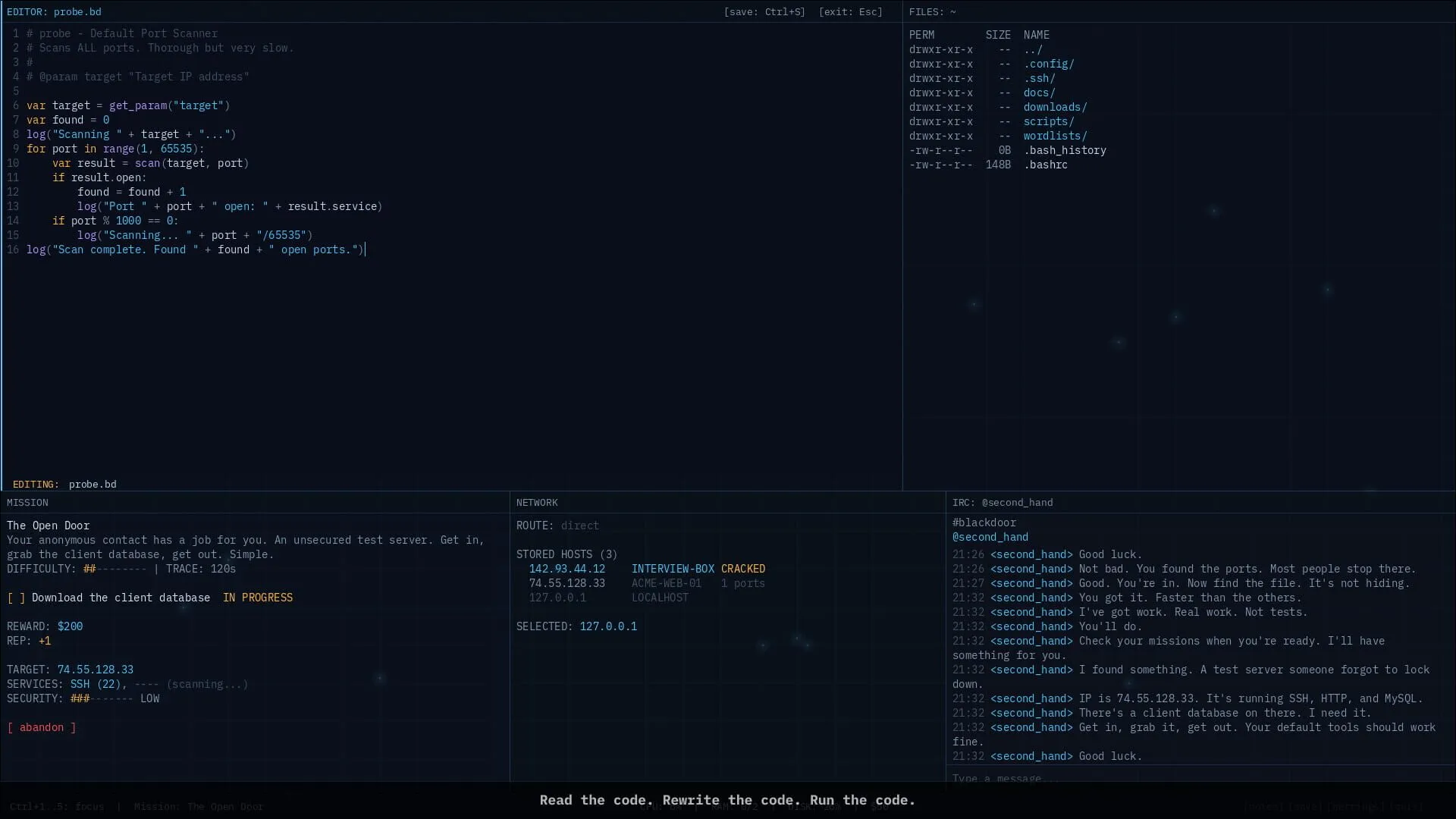This screenshot has width=1456, height=819.
Task: Place cursor on line 14 'if port % 1000'
Action: coord(115,221)
